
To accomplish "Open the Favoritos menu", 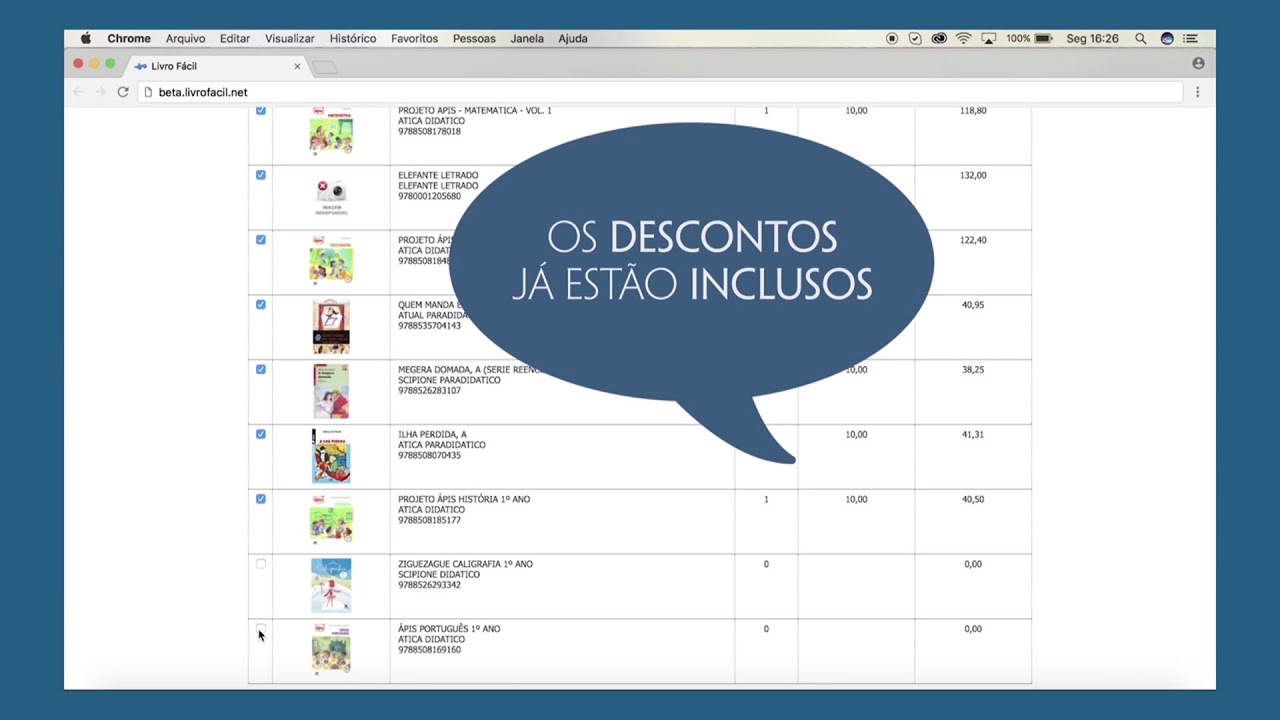I will [x=415, y=39].
